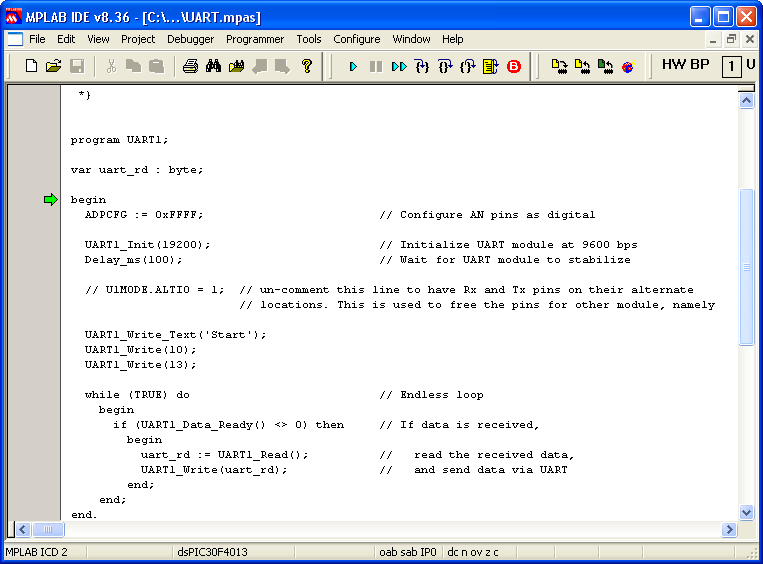This screenshot has width=763, height=564.
Task: Click the vertical scrollbar up arrow
Action: coord(746,101)
